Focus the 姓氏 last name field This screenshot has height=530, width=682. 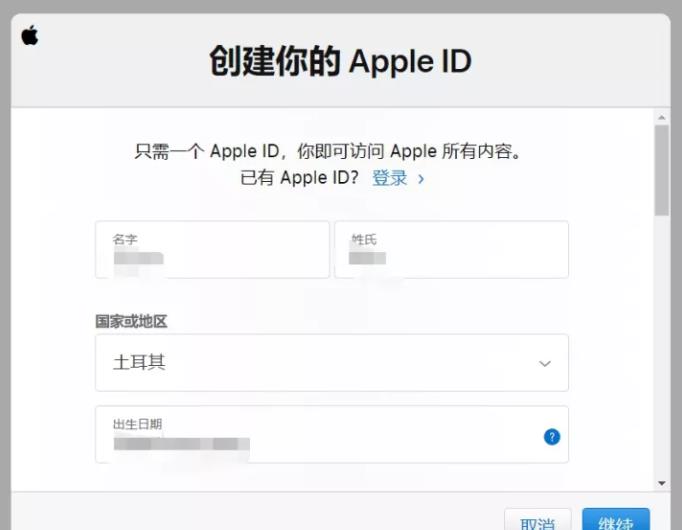click(451, 249)
